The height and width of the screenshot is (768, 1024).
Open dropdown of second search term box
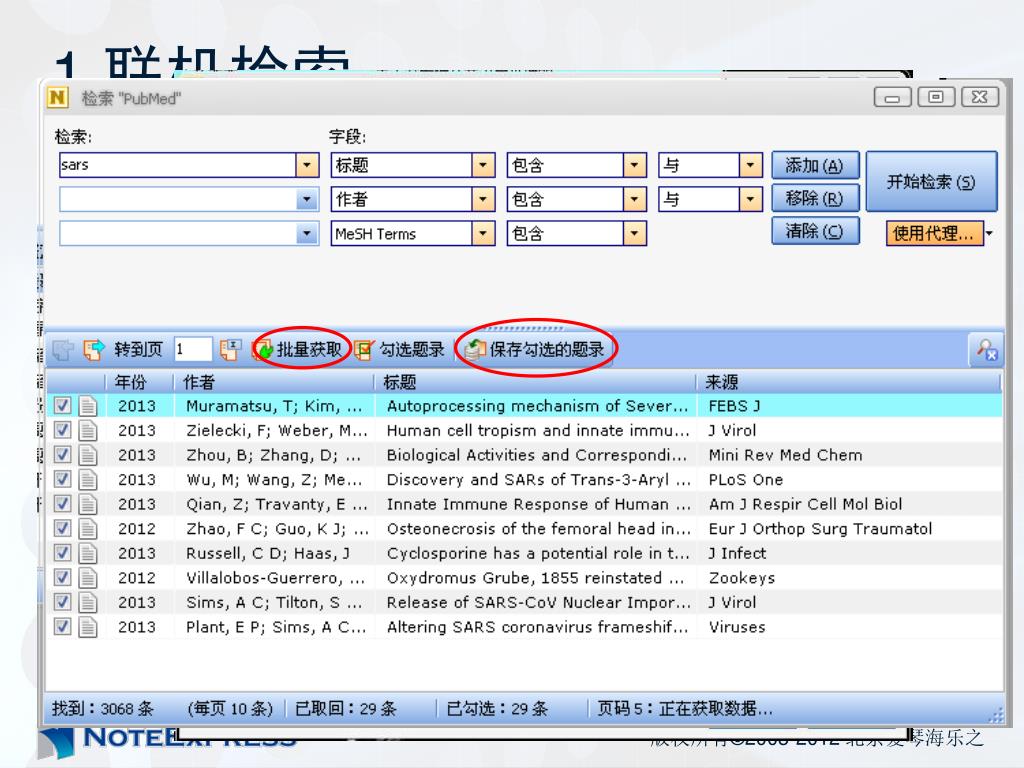[x=307, y=199]
